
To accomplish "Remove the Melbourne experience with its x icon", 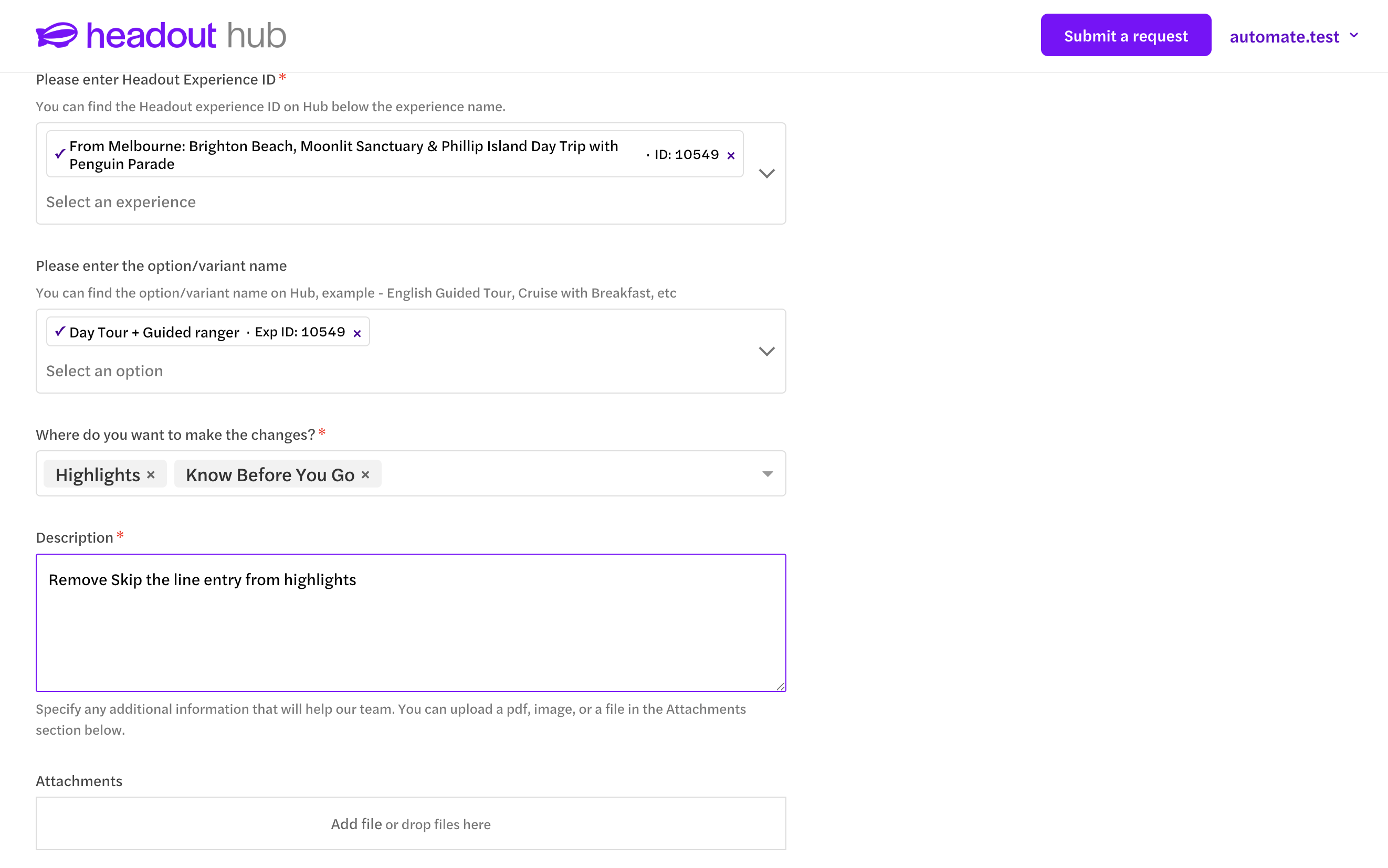I will click(x=730, y=155).
